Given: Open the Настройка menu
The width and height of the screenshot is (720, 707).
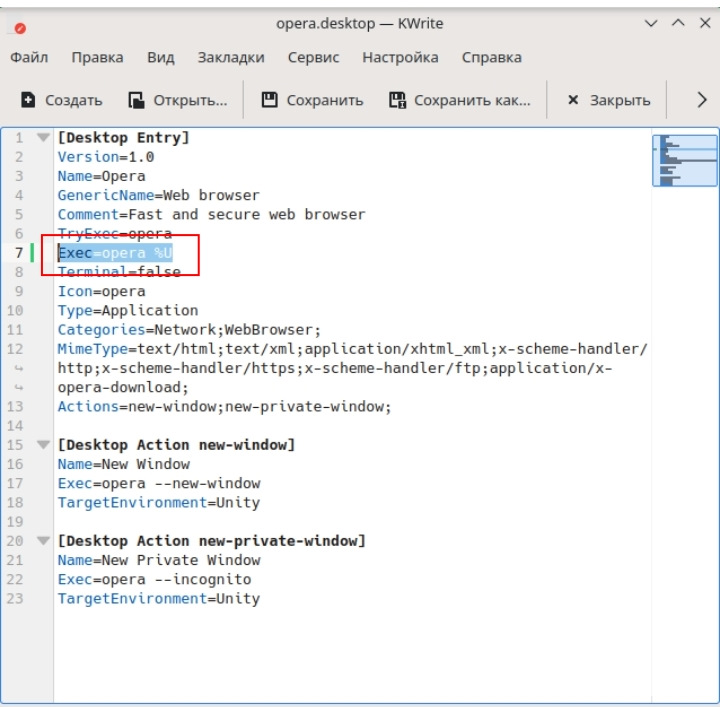Looking at the screenshot, I should click(400, 58).
